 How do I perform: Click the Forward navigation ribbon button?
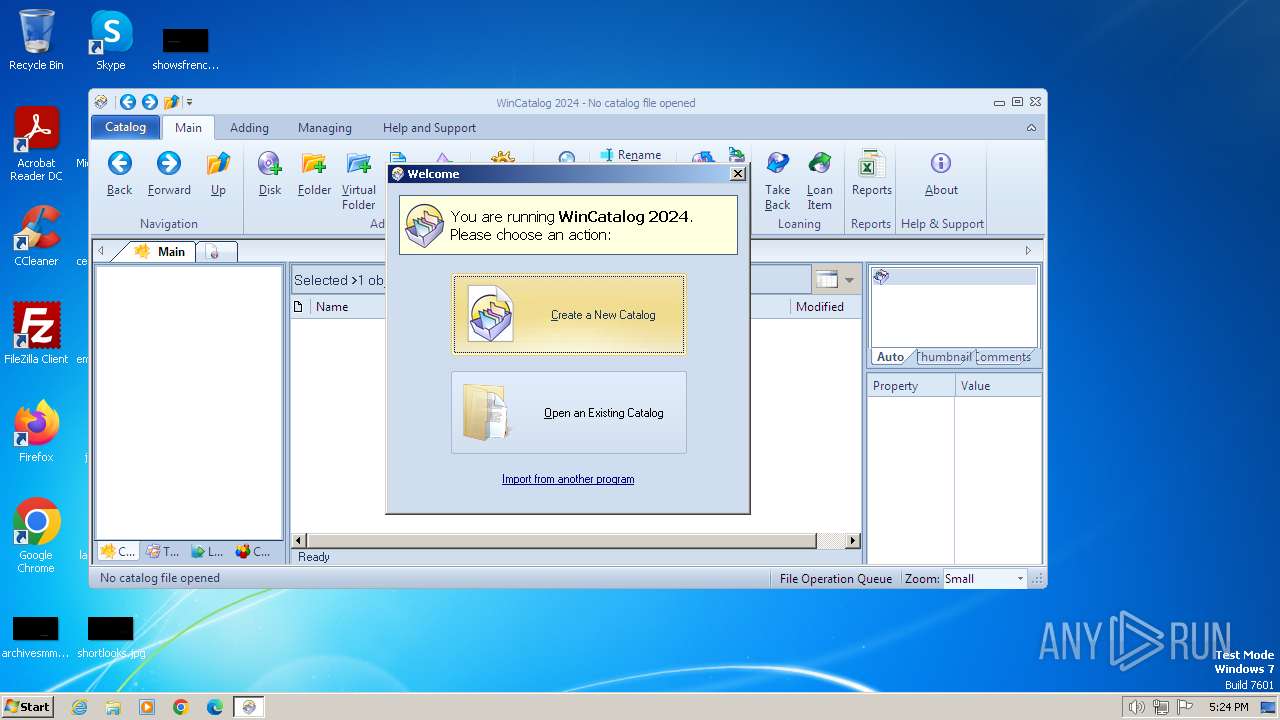coord(169,173)
